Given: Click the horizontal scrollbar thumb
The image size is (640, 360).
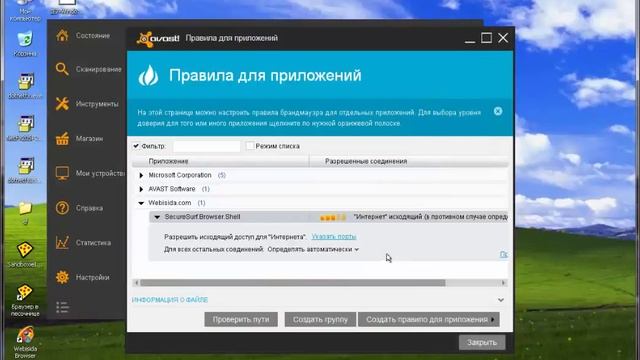Looking at the screenshot, I should coord(293,282).
